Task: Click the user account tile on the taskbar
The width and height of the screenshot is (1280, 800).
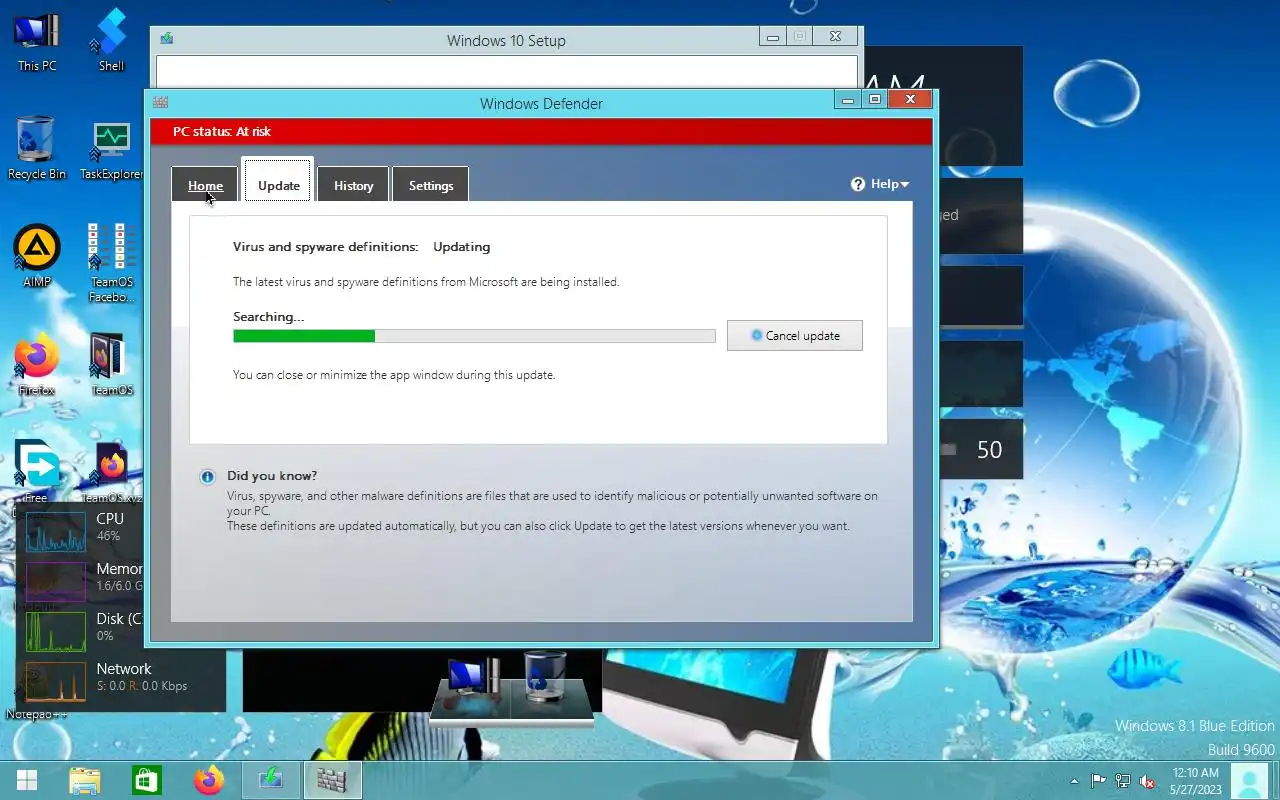Action: [x=1249, y=781]
